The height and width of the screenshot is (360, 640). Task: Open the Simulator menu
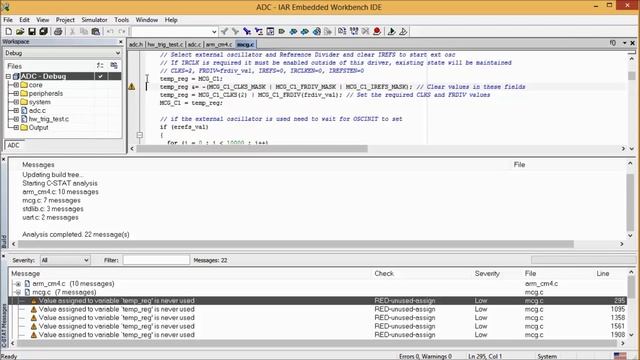pyautogui.click(x=94, y=20)
